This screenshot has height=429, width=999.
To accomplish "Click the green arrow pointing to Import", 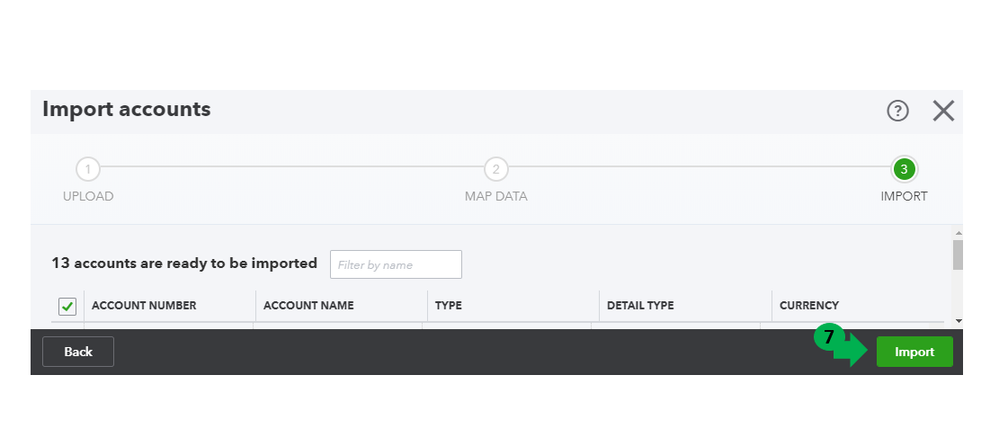I will 852,350.
